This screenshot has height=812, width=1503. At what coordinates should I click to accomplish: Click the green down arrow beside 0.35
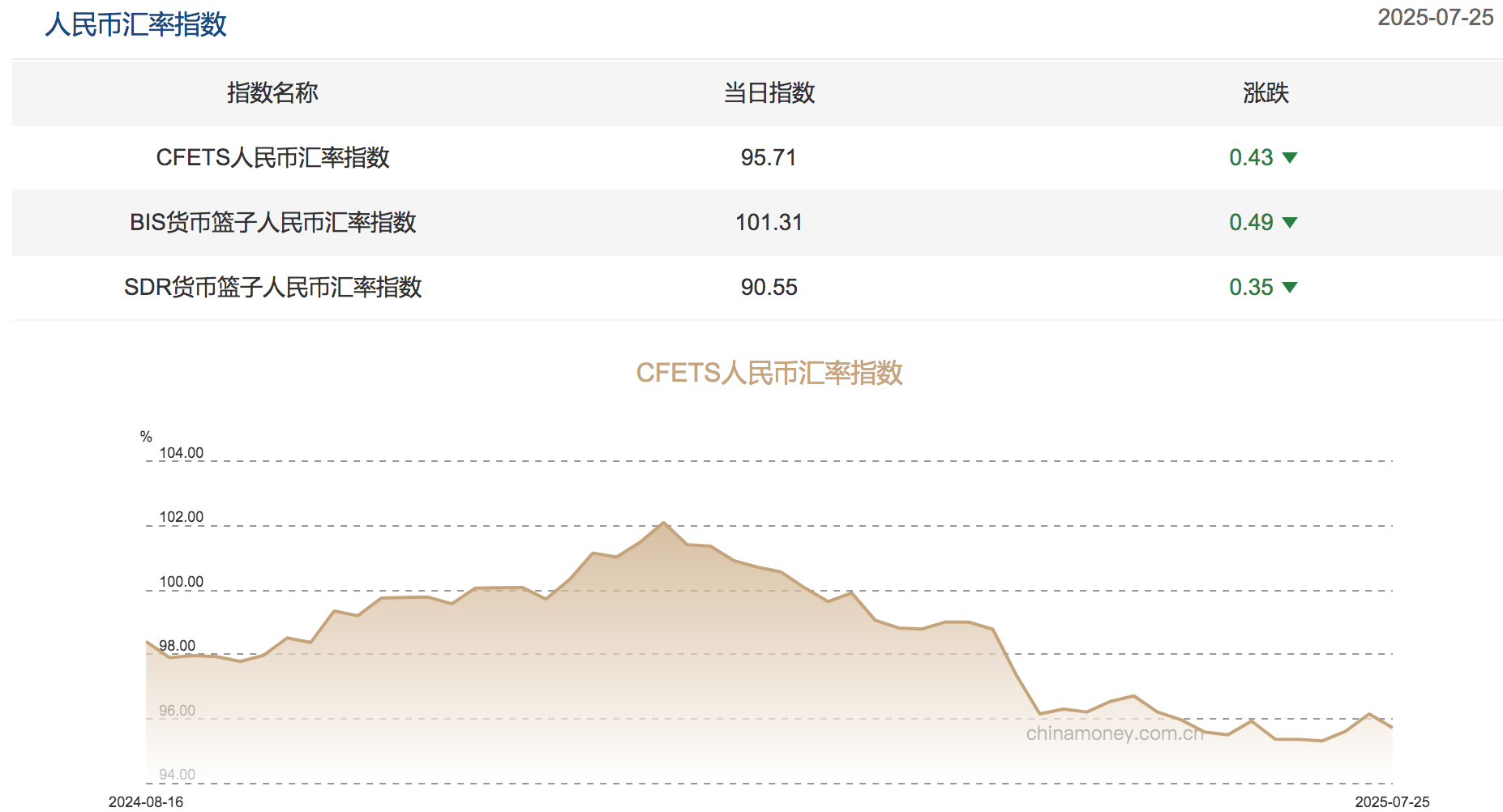1290,288
